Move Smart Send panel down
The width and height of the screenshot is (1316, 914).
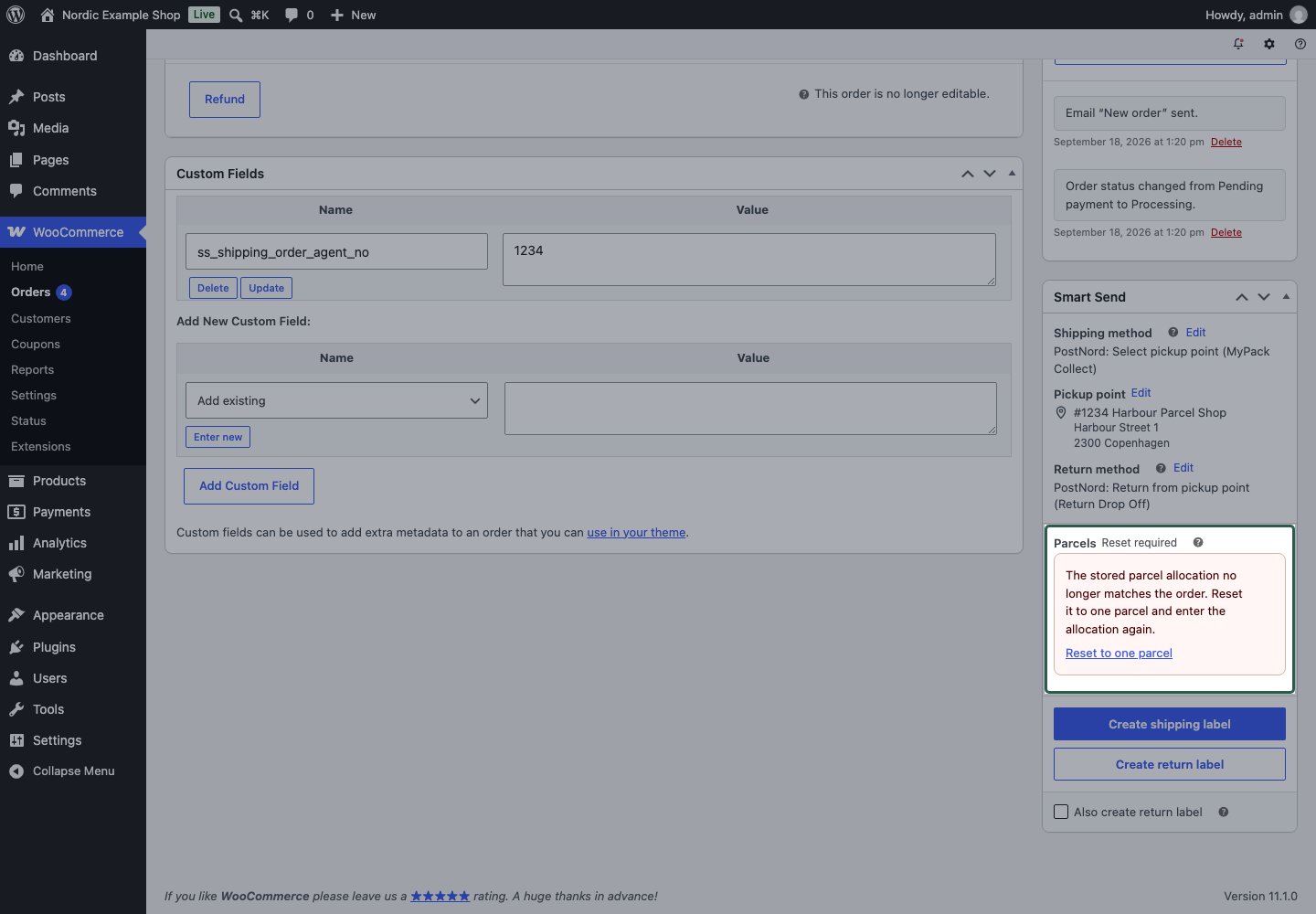1264,297
